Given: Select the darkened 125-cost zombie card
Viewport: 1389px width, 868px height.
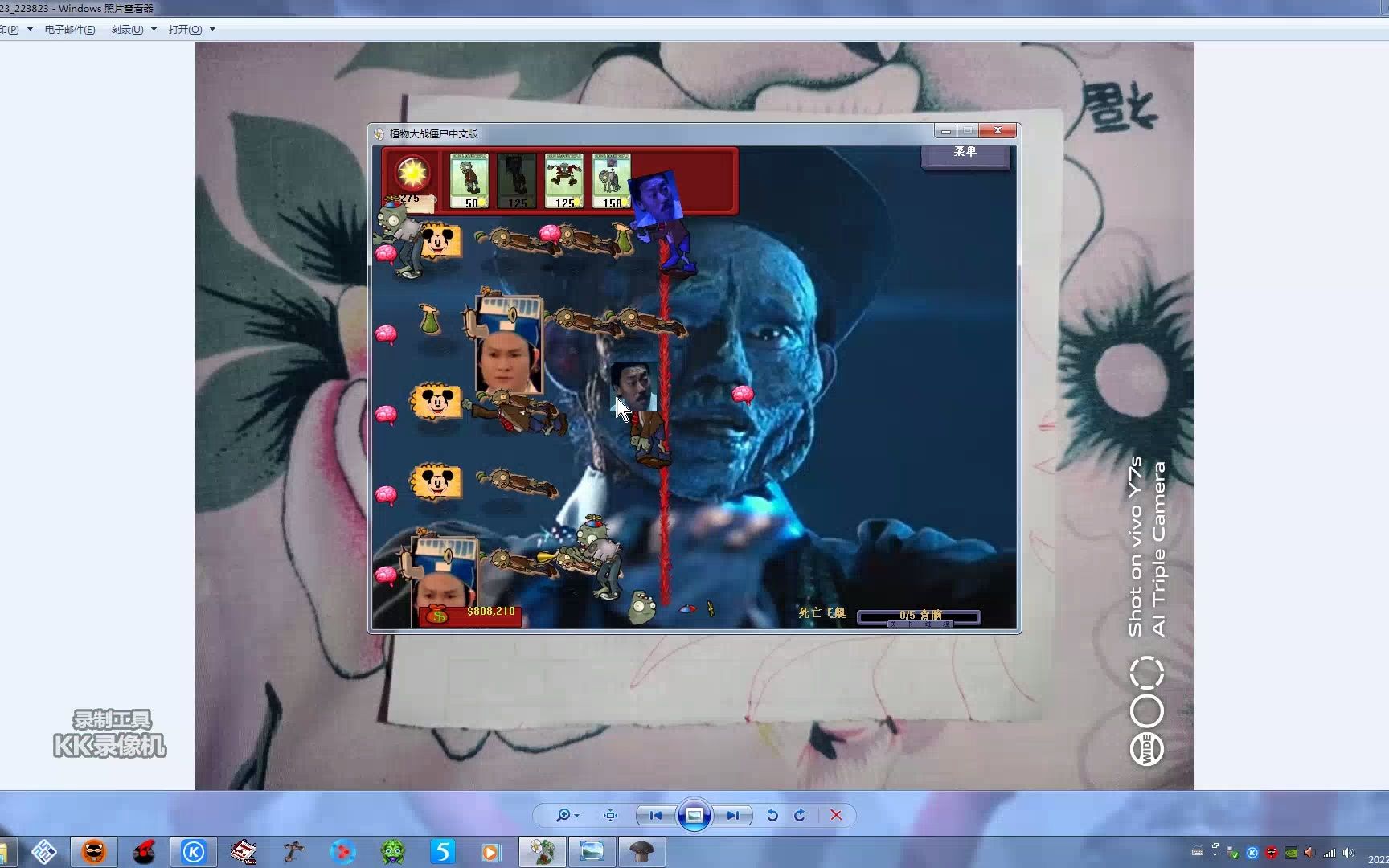Looking at the screenshot, I should point(516,181).
